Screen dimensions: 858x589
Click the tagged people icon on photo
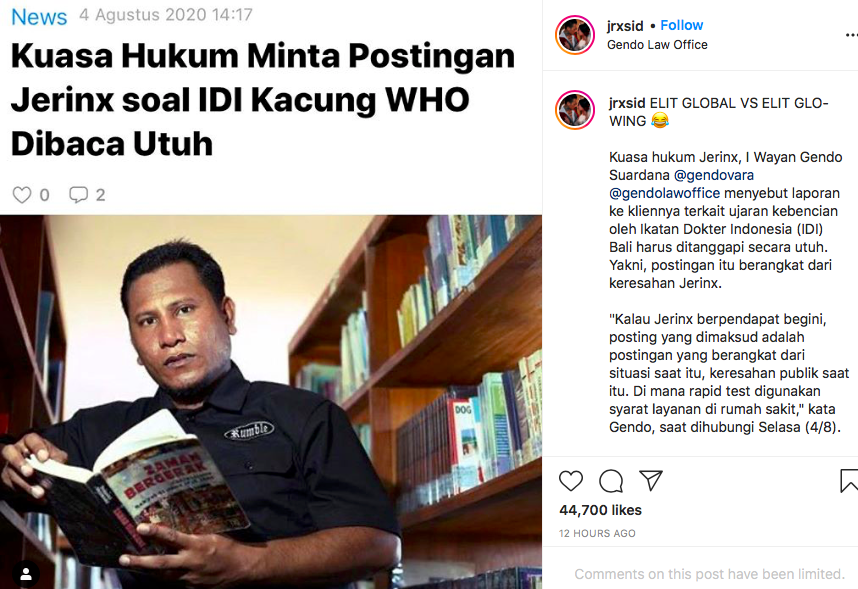pos(26,574)
